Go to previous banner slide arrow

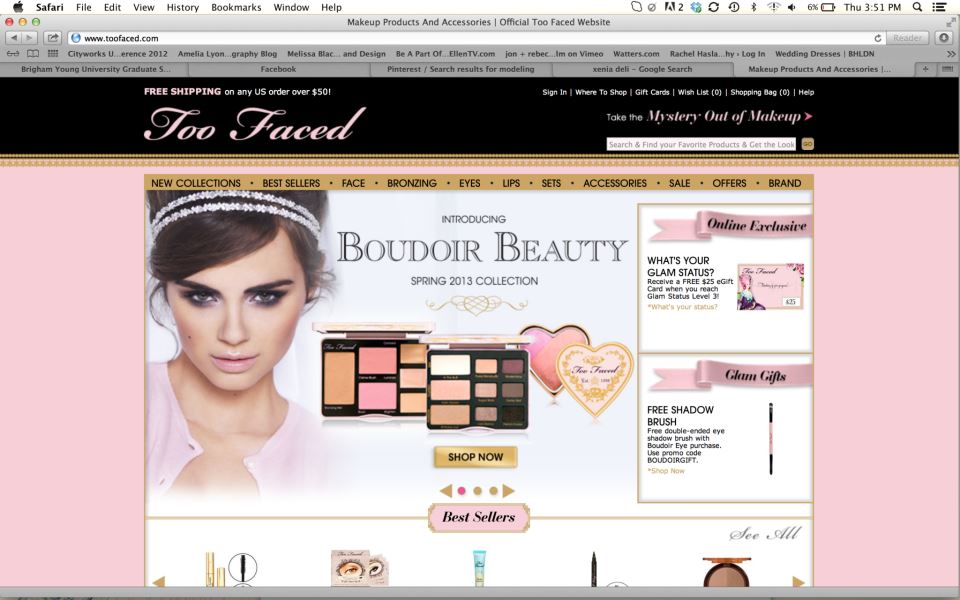pos(446,490)
